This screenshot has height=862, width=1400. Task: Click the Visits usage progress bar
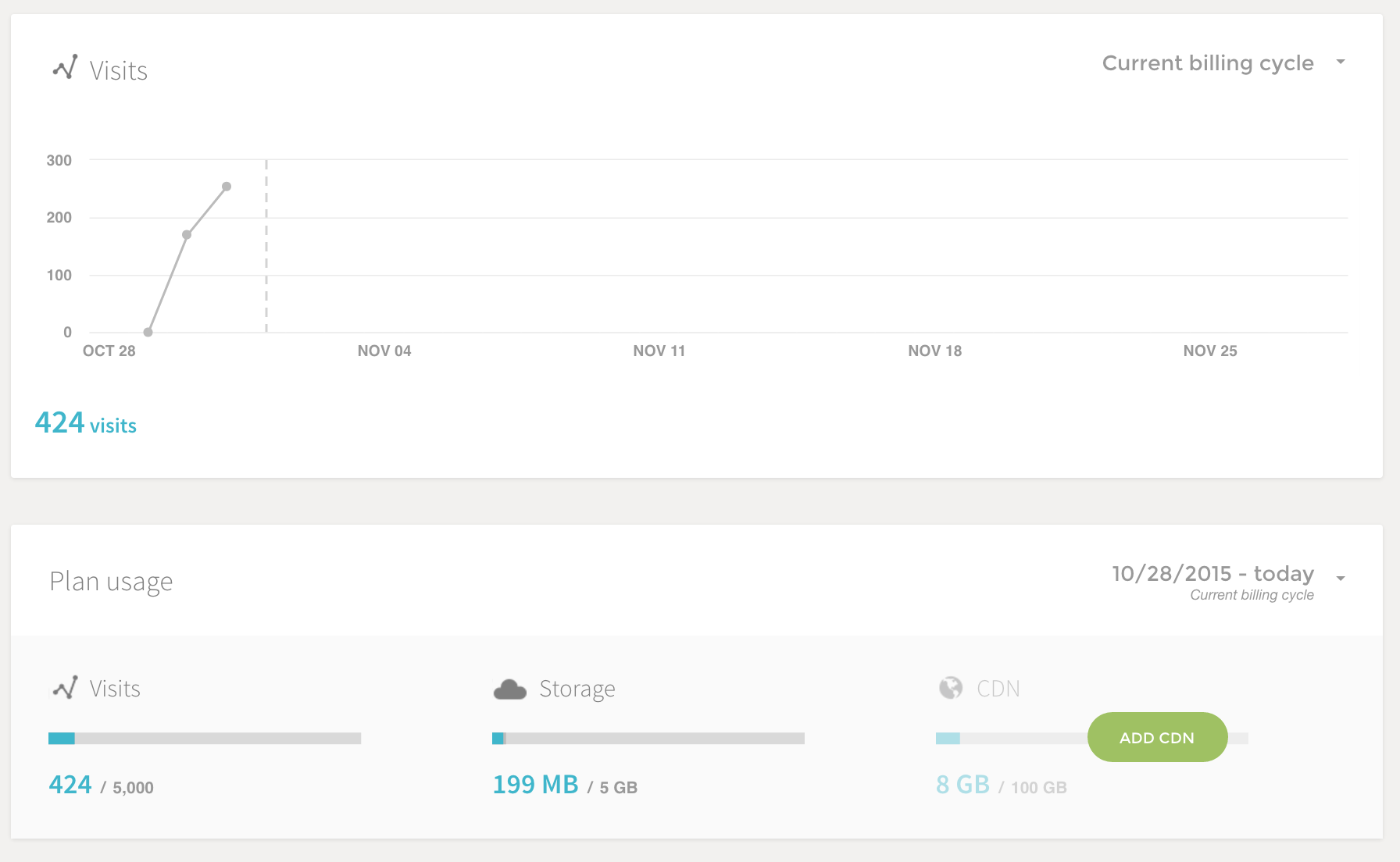[205, 738]
